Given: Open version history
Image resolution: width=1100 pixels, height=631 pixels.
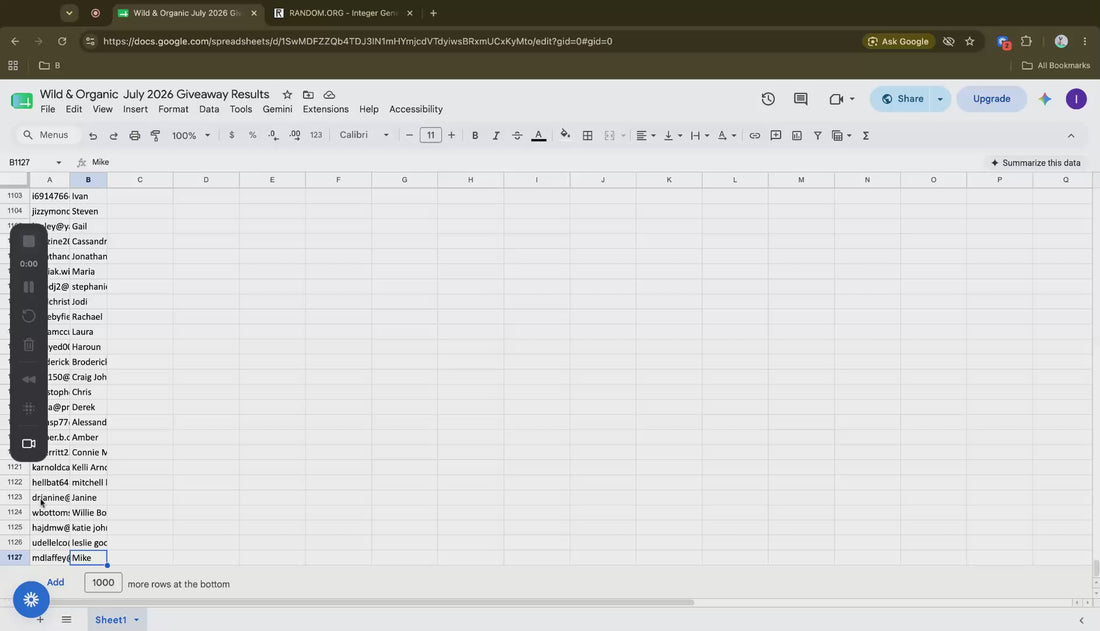Looking at the screenshot, I should point(768,99).
